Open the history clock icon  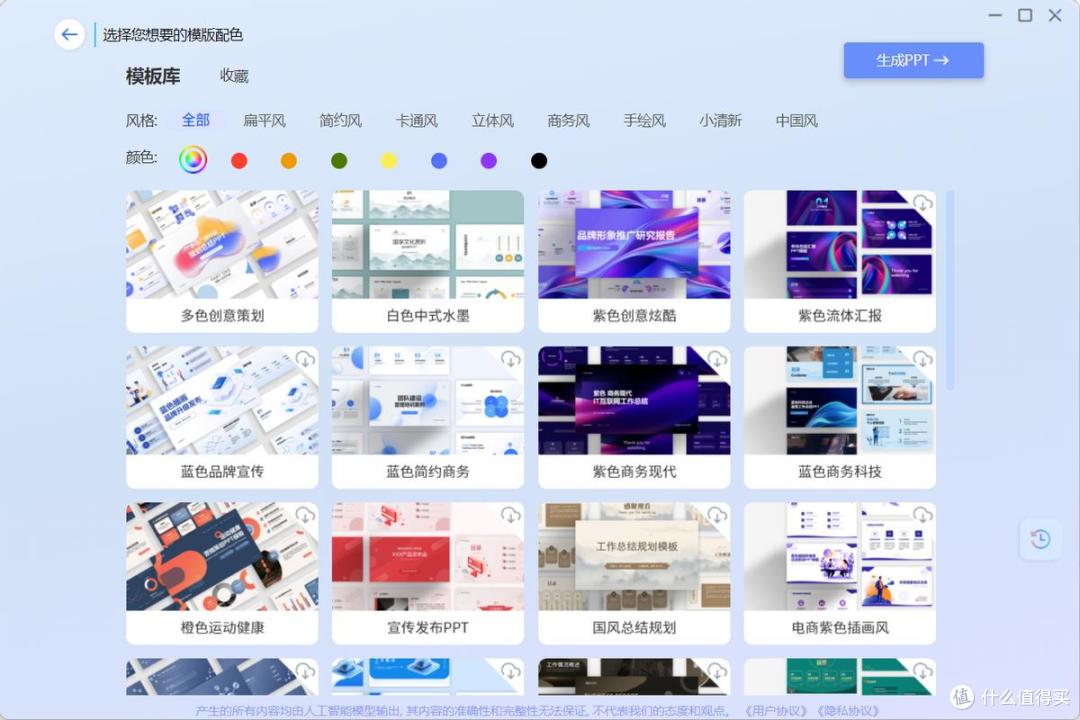coord(1040,539)
